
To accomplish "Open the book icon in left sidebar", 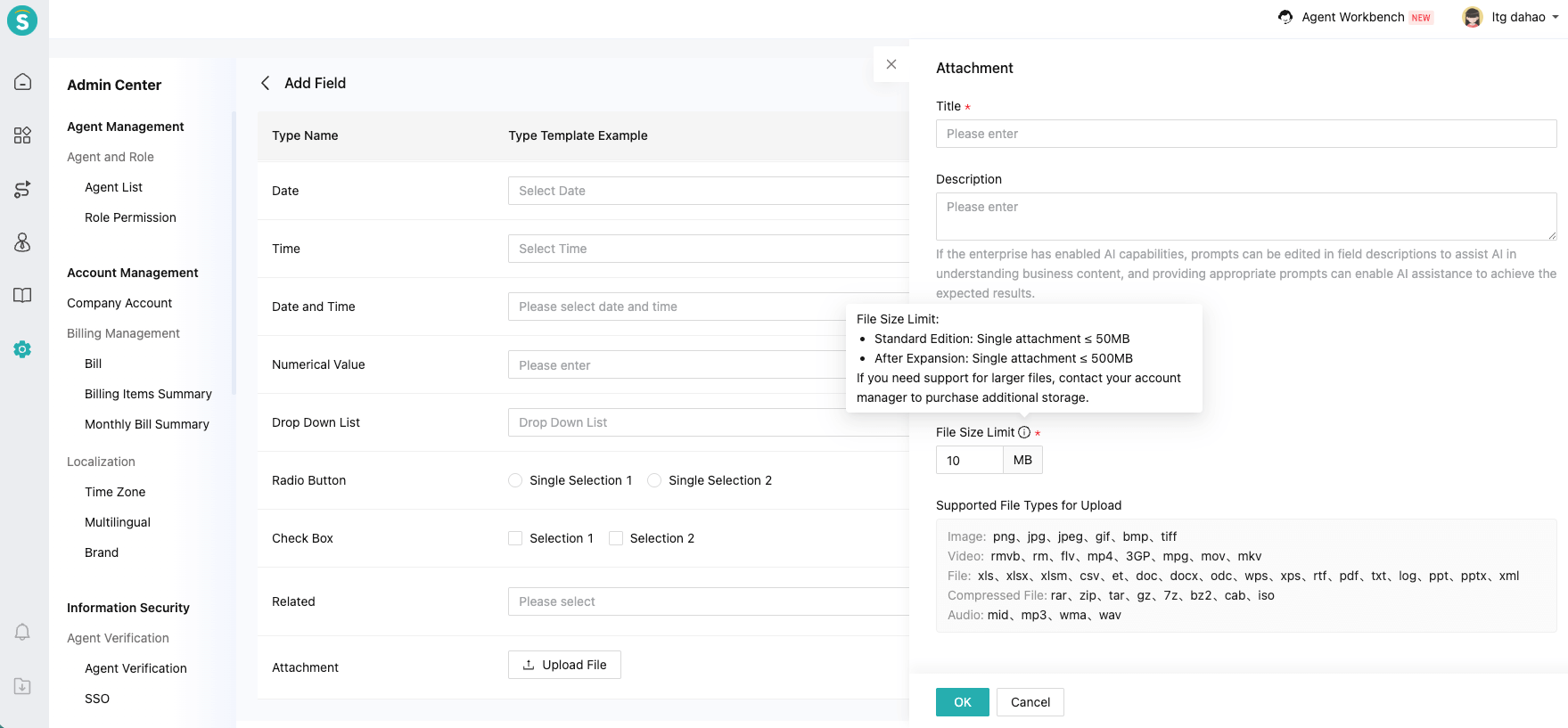I will [22, 296].
